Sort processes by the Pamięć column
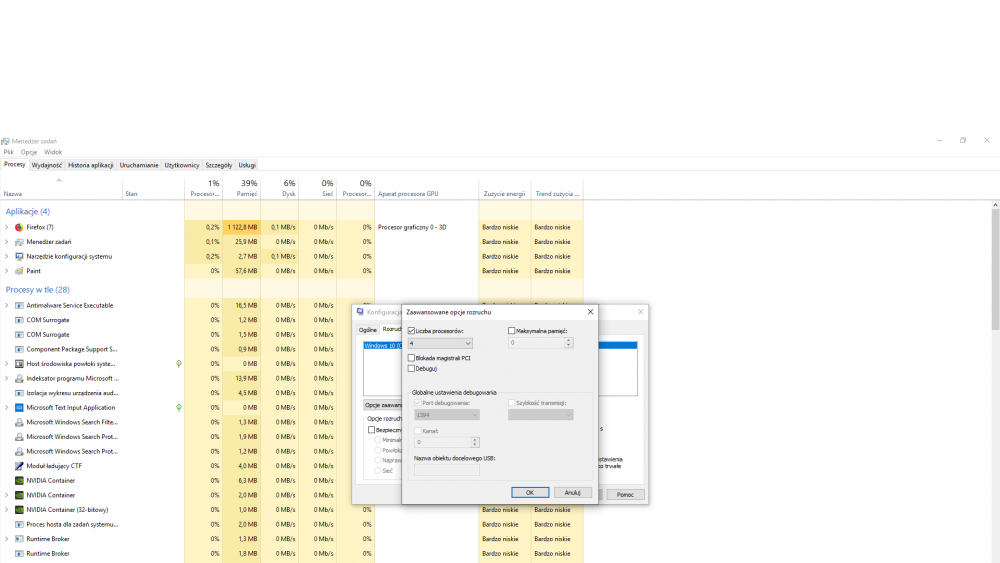The height and width of the screenshot is (563, 1000). pos(242,188)
